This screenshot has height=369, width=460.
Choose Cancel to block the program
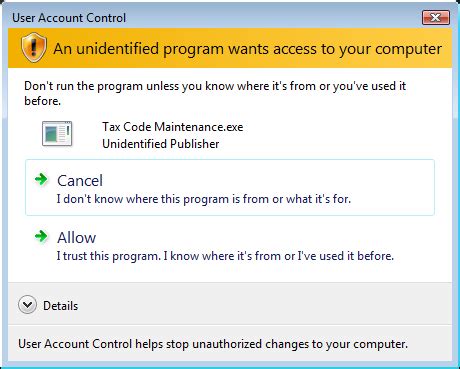coord(230,188)
